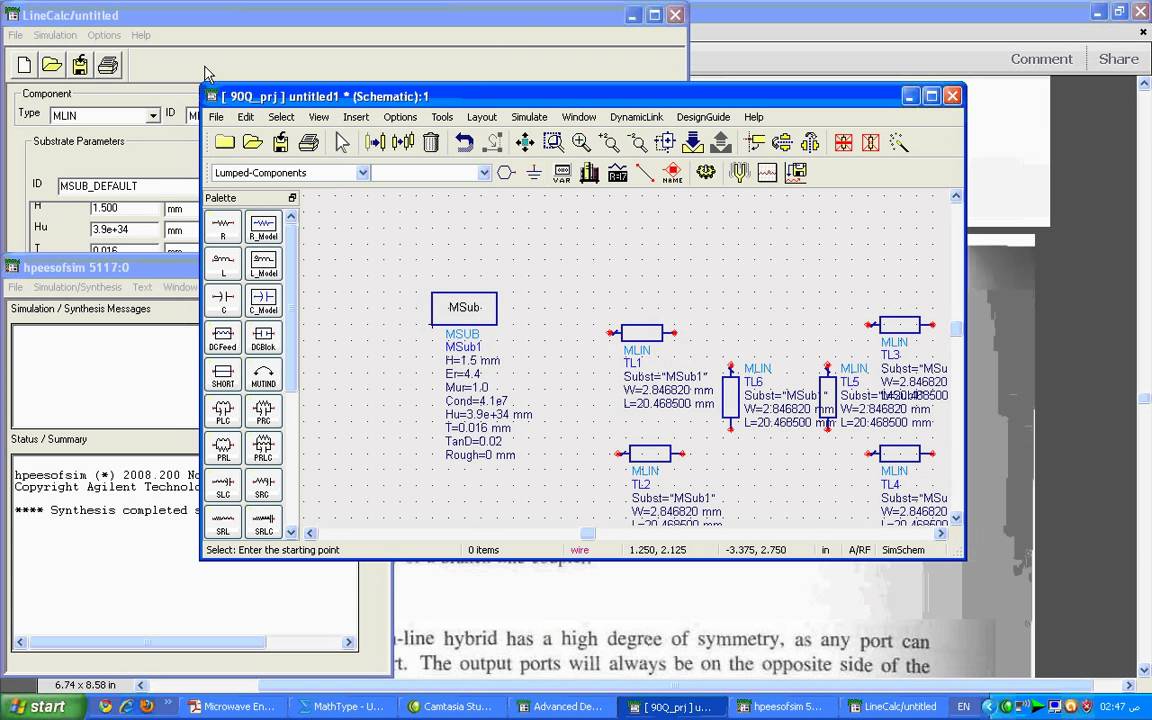The image size is (1152, 720).
Task: Insert a port using the port icon
Action: tap(506, 173)
